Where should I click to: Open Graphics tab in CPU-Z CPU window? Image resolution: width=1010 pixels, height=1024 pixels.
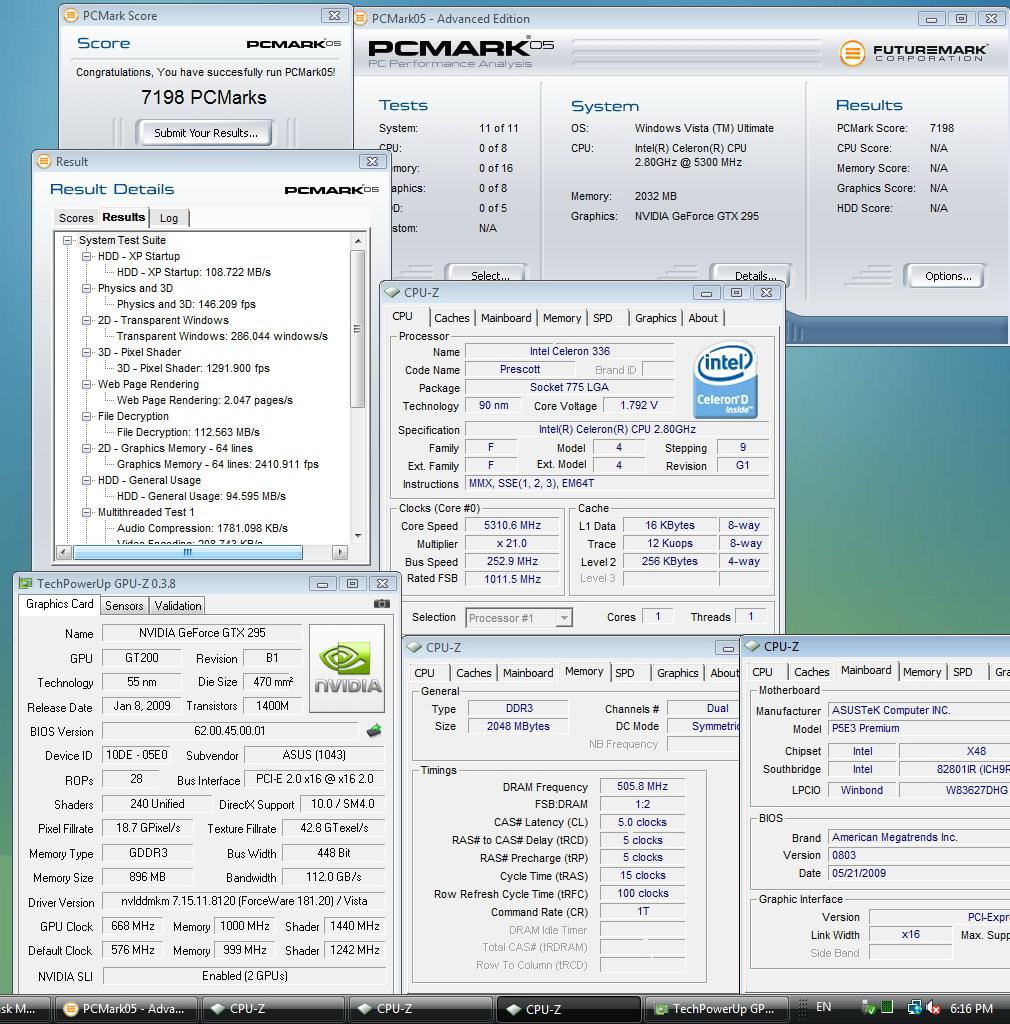coord(655,318)
